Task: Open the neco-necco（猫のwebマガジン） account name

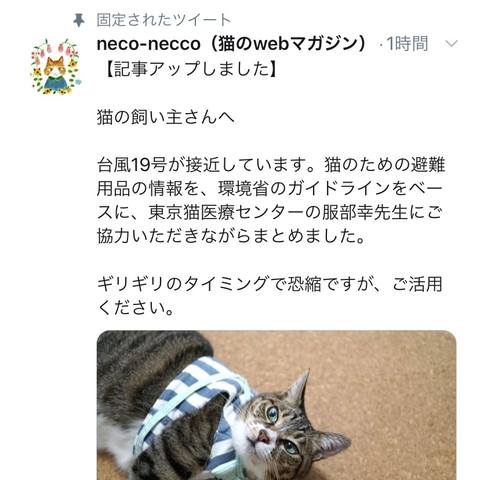Action: click(233, 44)
